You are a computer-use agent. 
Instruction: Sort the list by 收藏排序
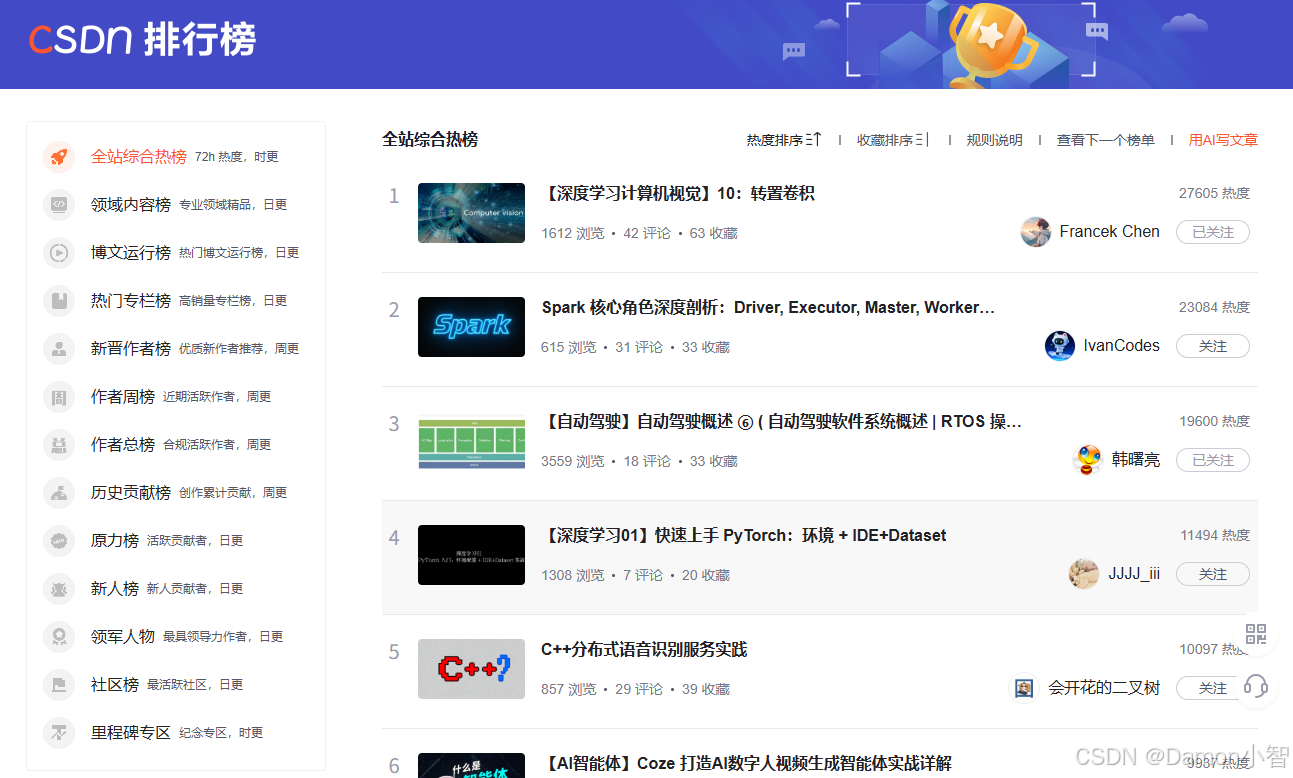(893, 140)
